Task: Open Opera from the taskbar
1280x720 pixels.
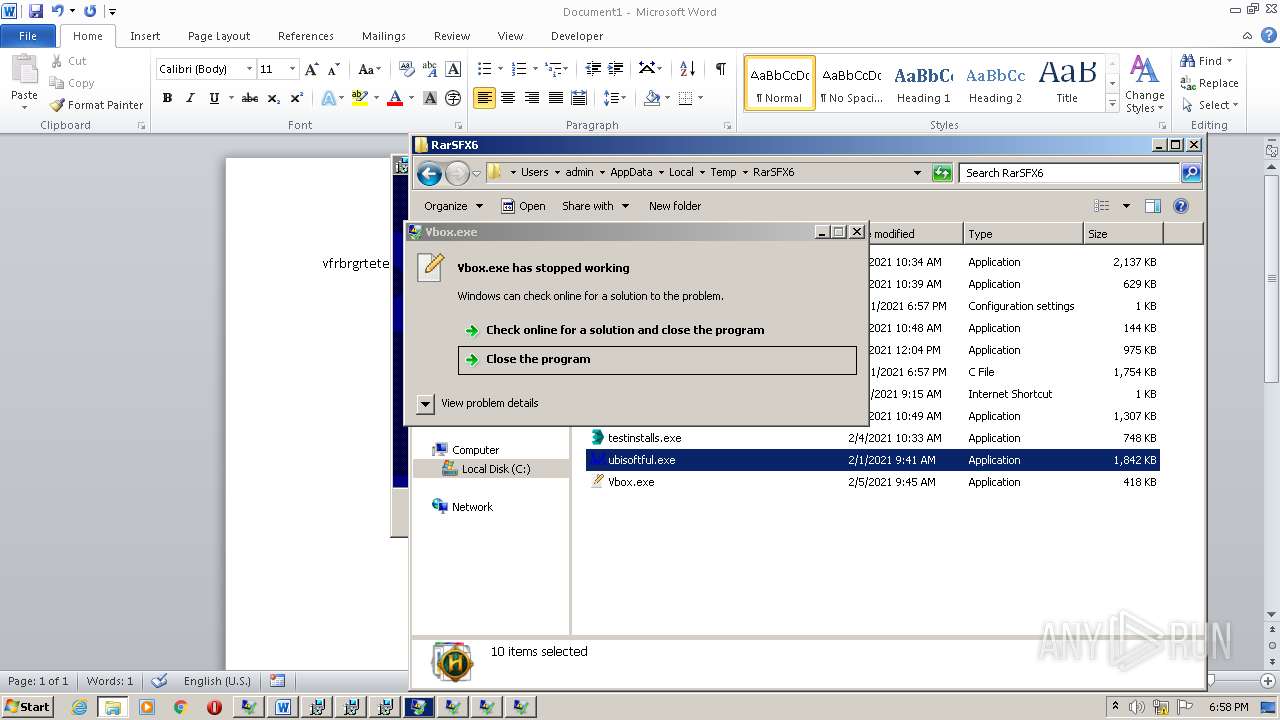Action: pyautogui.click(x=214, y=707)
